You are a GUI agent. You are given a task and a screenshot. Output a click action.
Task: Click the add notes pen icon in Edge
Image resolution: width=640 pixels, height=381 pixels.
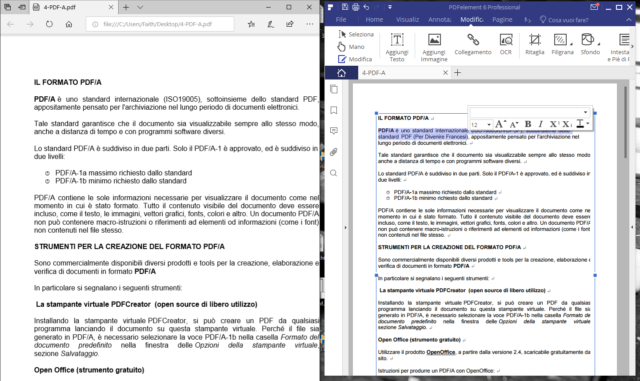271,24
